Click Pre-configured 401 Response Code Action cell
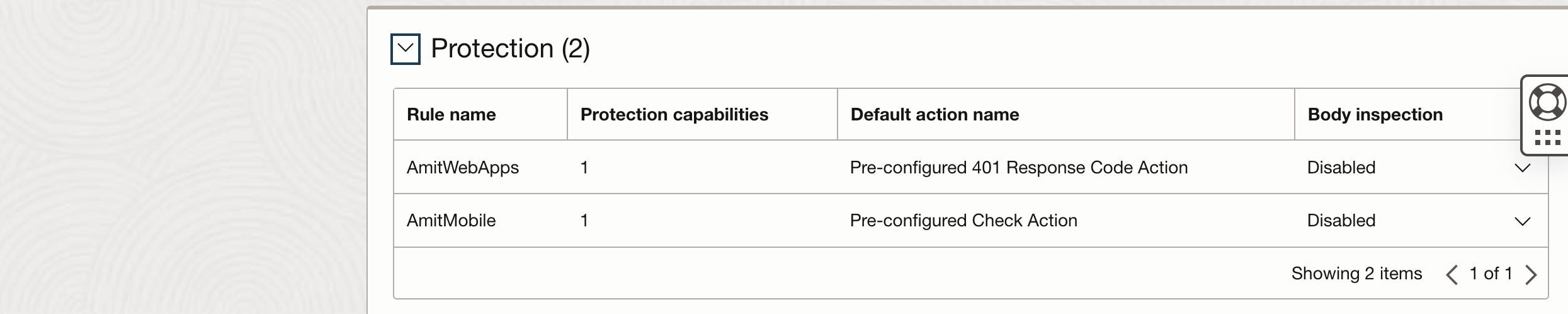 click(x=1018, y=168)
